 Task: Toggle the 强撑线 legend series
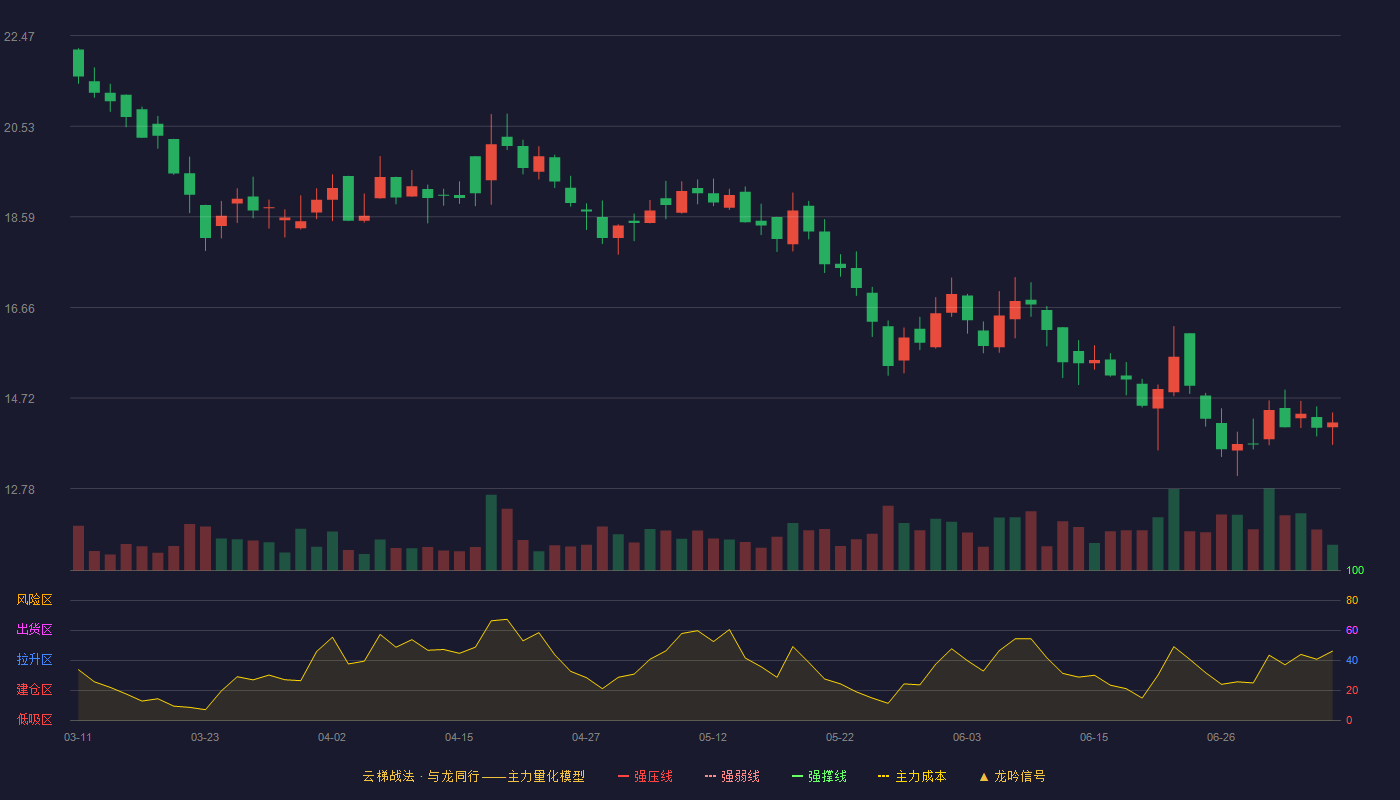coord(819,776)
